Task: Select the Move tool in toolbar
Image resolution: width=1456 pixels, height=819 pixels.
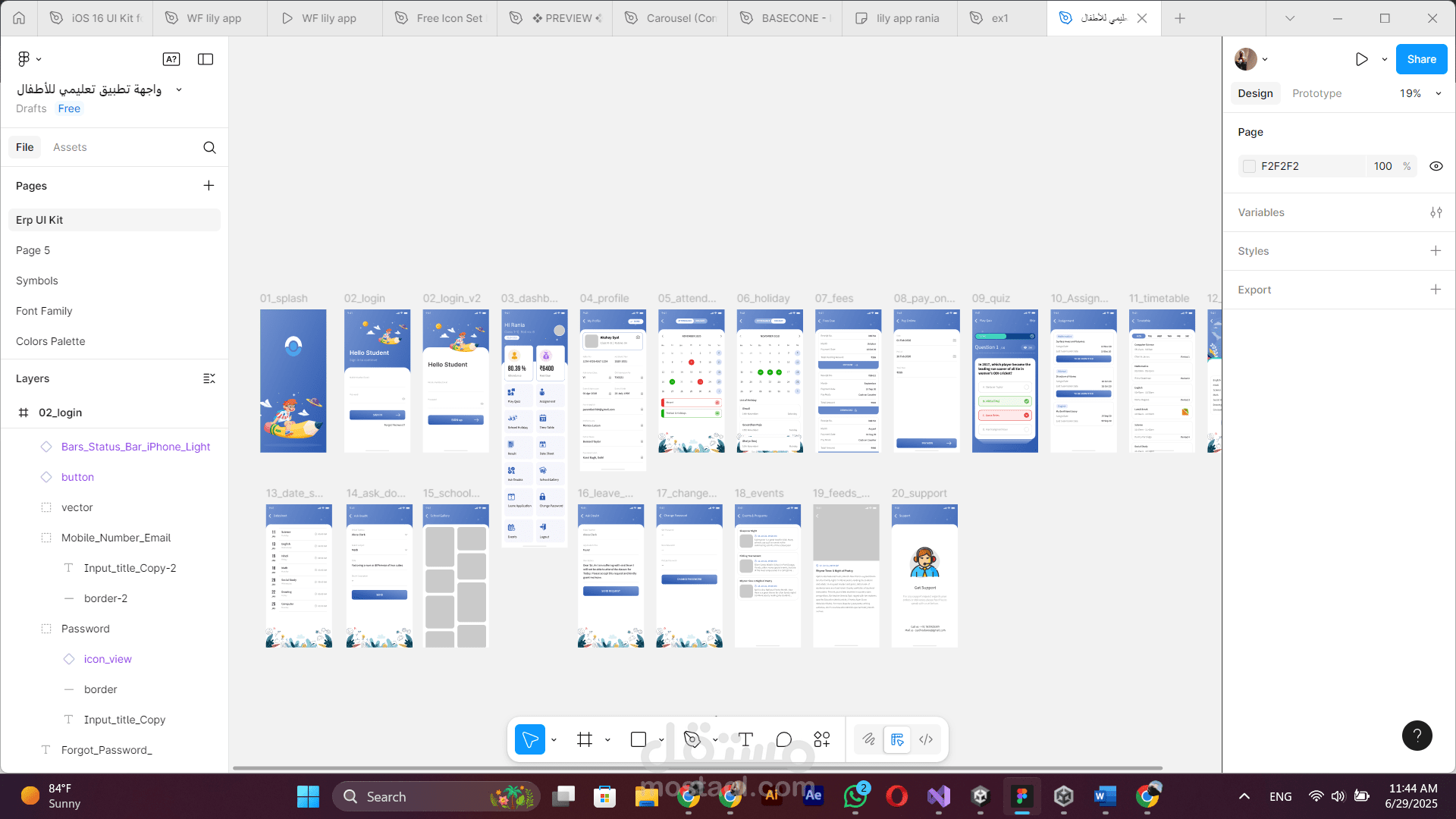Action: pos(530,739)
